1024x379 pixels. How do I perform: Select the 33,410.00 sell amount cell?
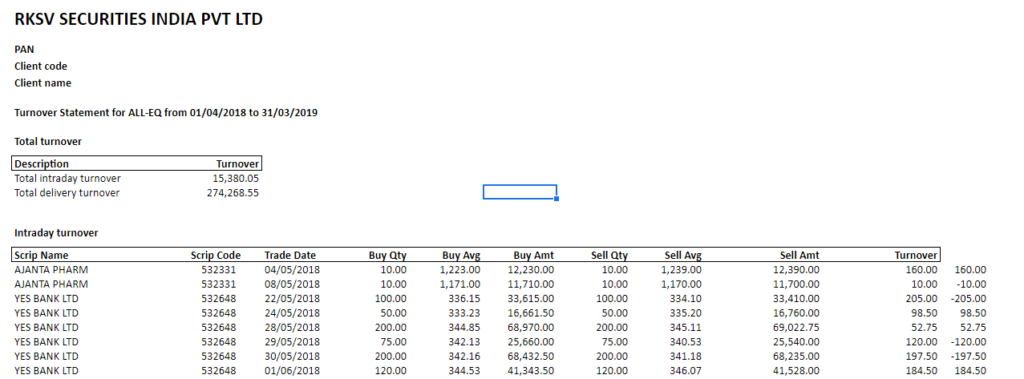(796, 298)
